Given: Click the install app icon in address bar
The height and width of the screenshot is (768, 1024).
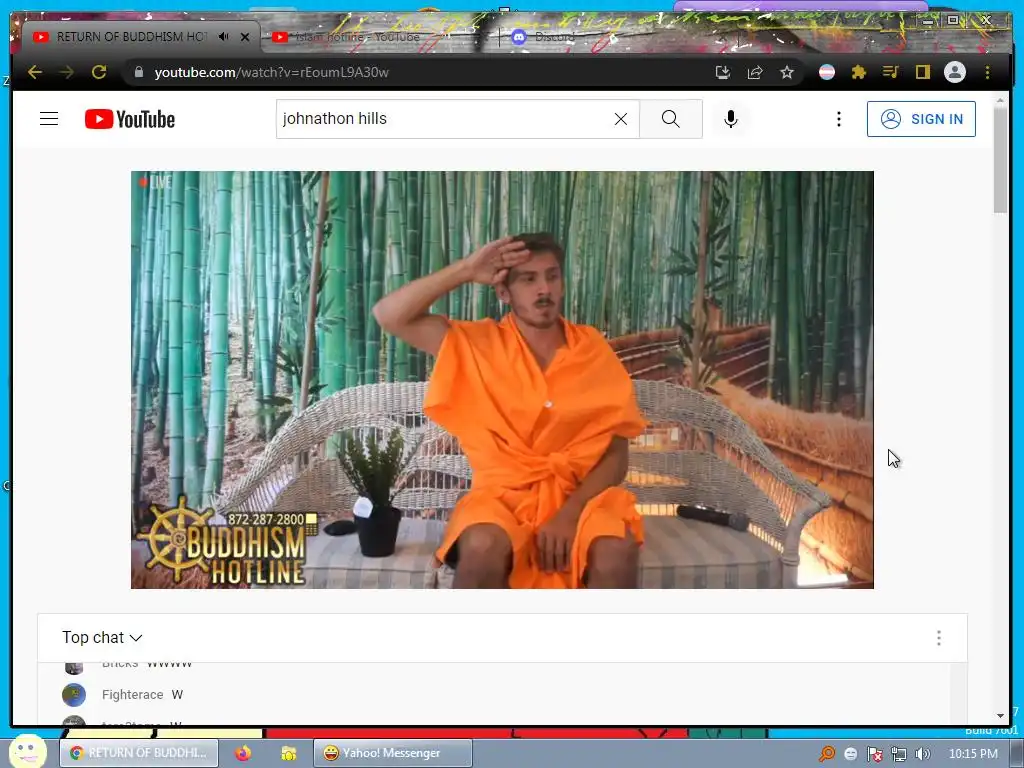Looking at the screenshot, I should pos(722,72).
